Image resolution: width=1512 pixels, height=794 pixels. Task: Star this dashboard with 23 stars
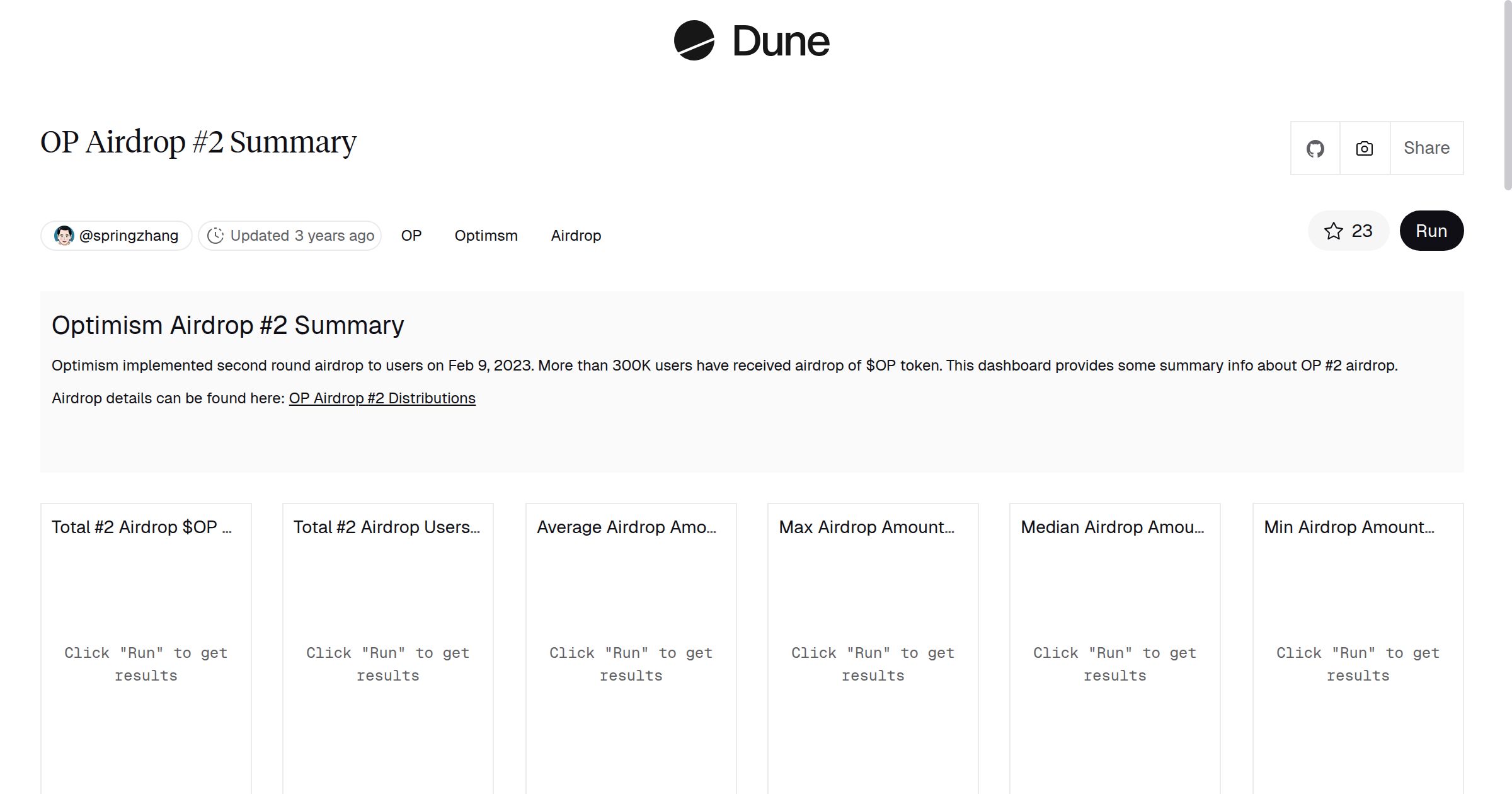(1348, 231)
